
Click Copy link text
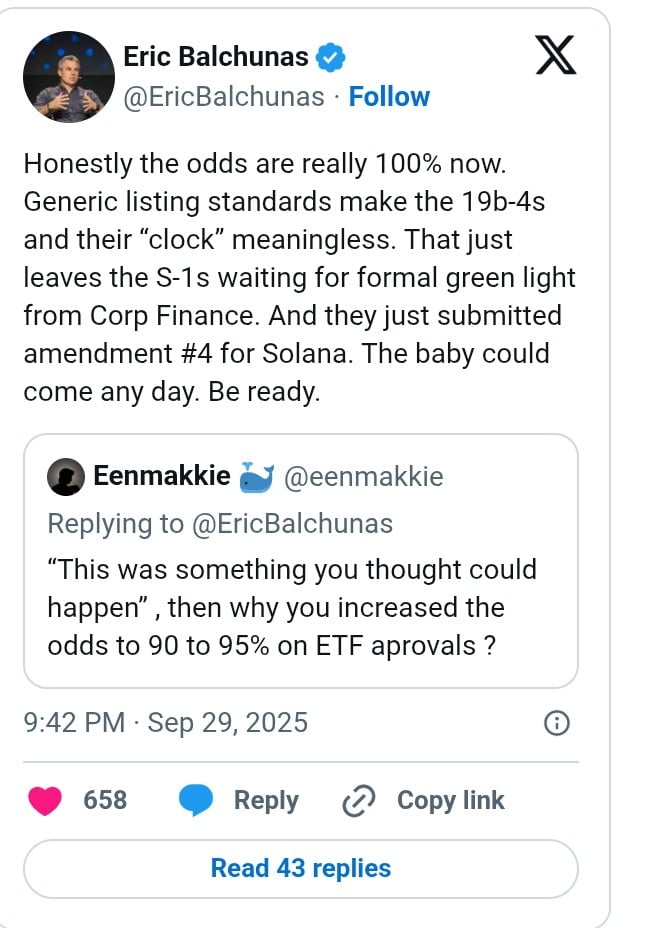(x=450, y=801)
